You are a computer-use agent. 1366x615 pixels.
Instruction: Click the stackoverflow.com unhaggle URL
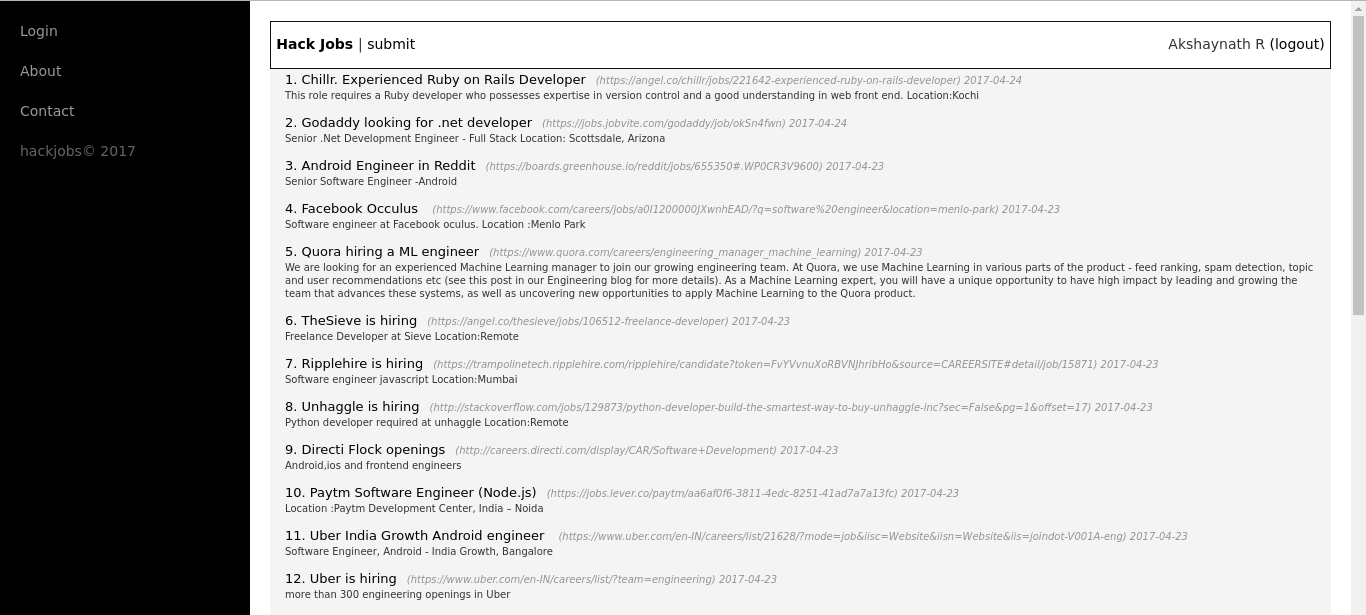tap(760, 407)
